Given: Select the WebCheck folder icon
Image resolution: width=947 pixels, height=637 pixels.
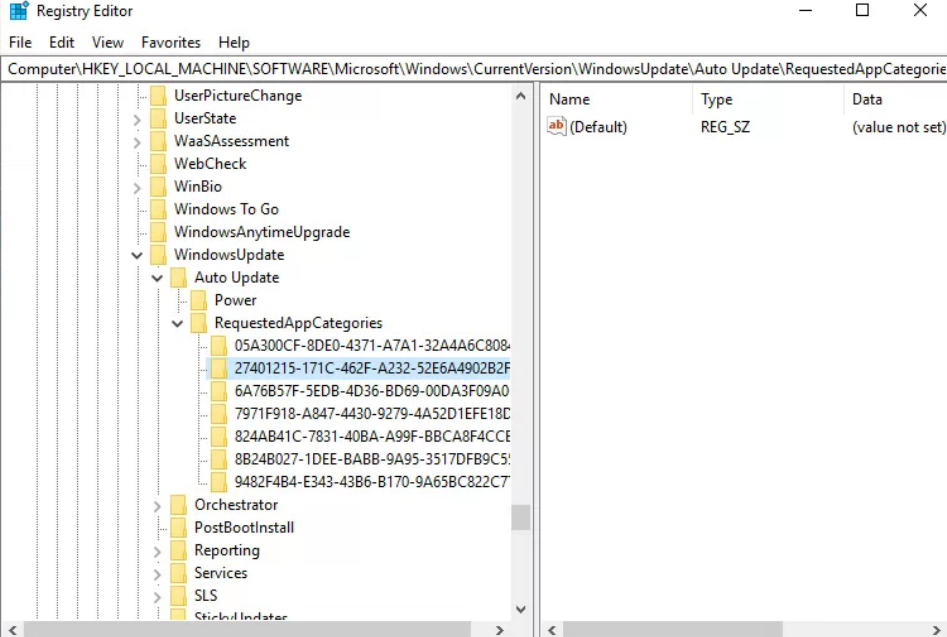Looking at the screenshot, I should tap(158, 164).
